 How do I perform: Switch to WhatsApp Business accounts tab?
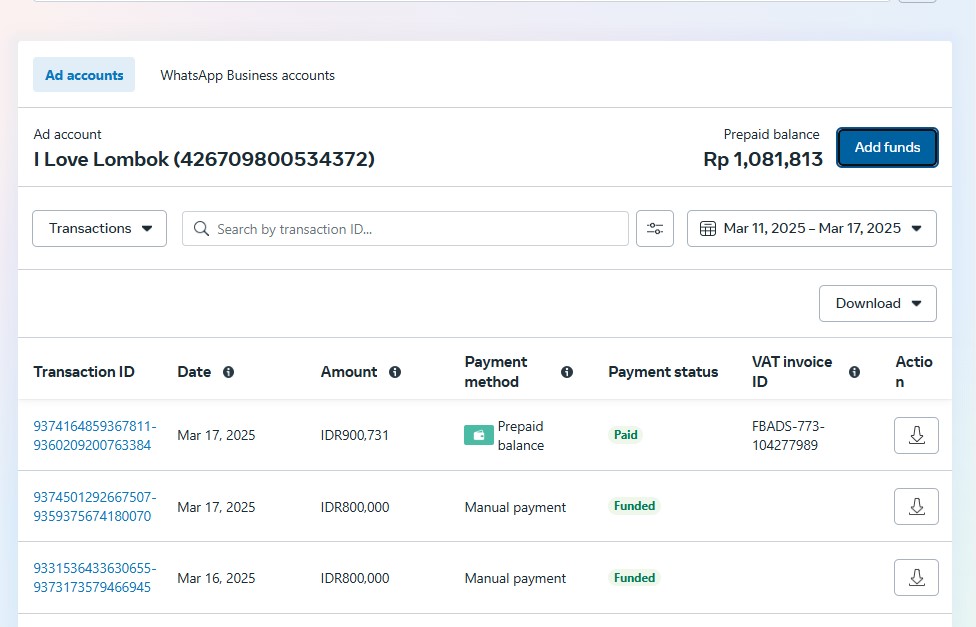pyautogui.click(x=247, y=75)
